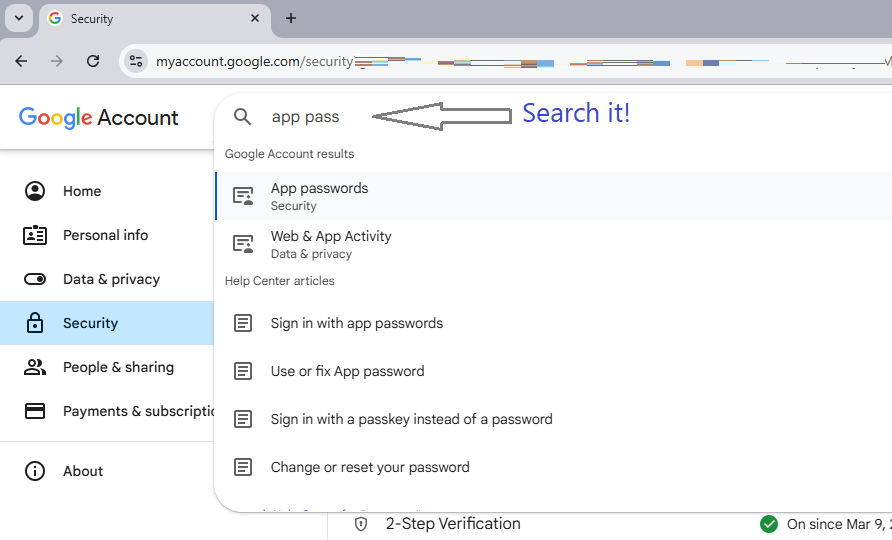The image size is (892, 540).
Task: Open Use or fix App password article
Action: (x=554, y=371)
